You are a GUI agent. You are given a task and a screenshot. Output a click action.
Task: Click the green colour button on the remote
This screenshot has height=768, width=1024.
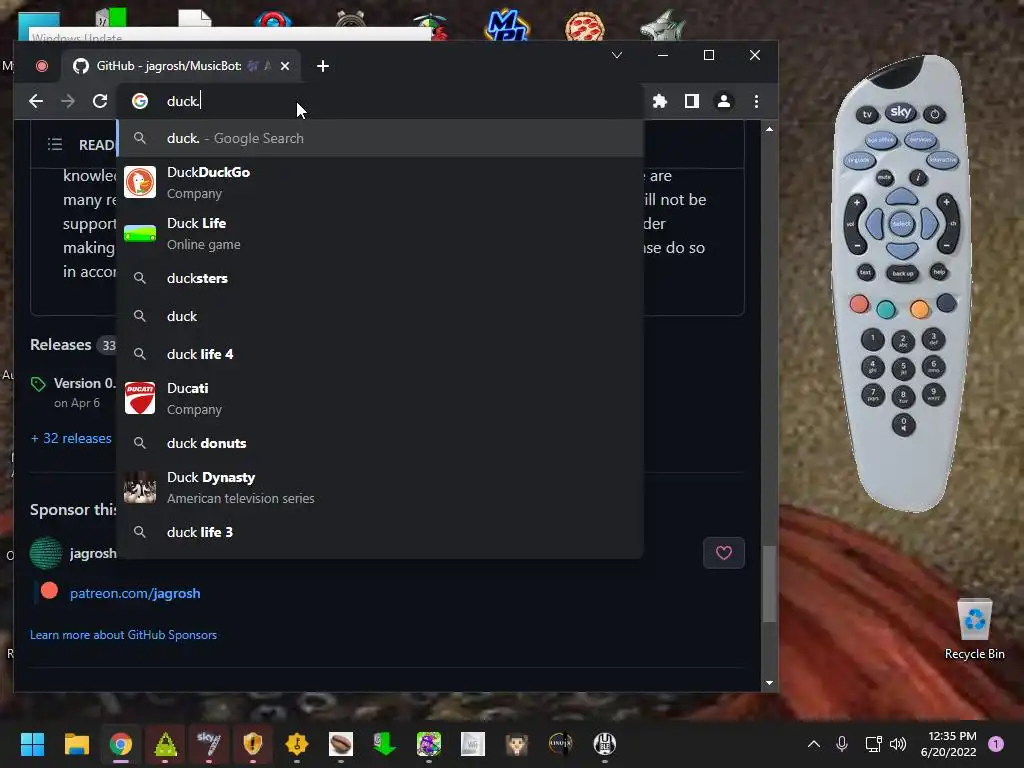(886, 310)
